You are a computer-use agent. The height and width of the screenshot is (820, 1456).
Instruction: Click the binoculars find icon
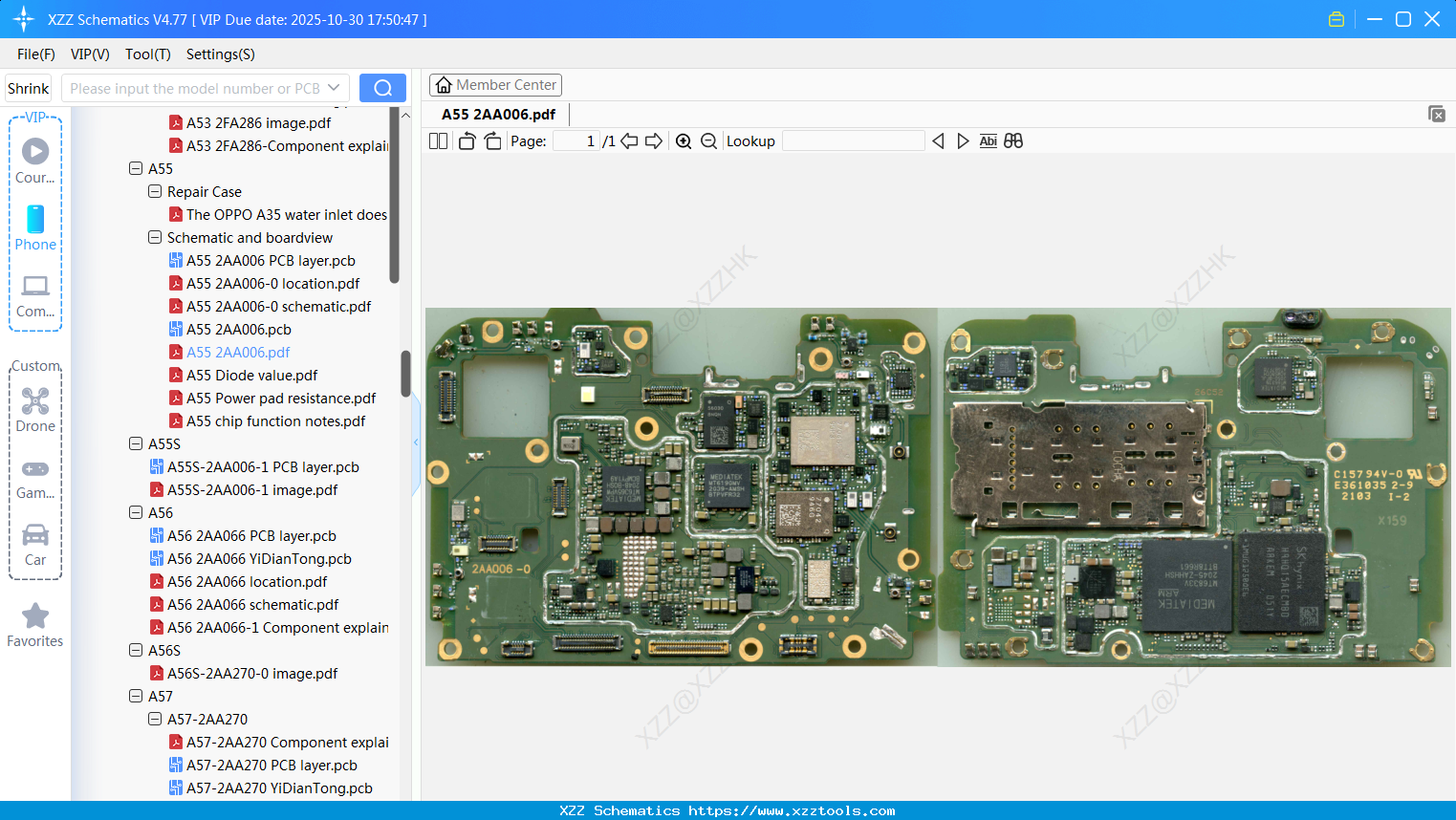1013,141
